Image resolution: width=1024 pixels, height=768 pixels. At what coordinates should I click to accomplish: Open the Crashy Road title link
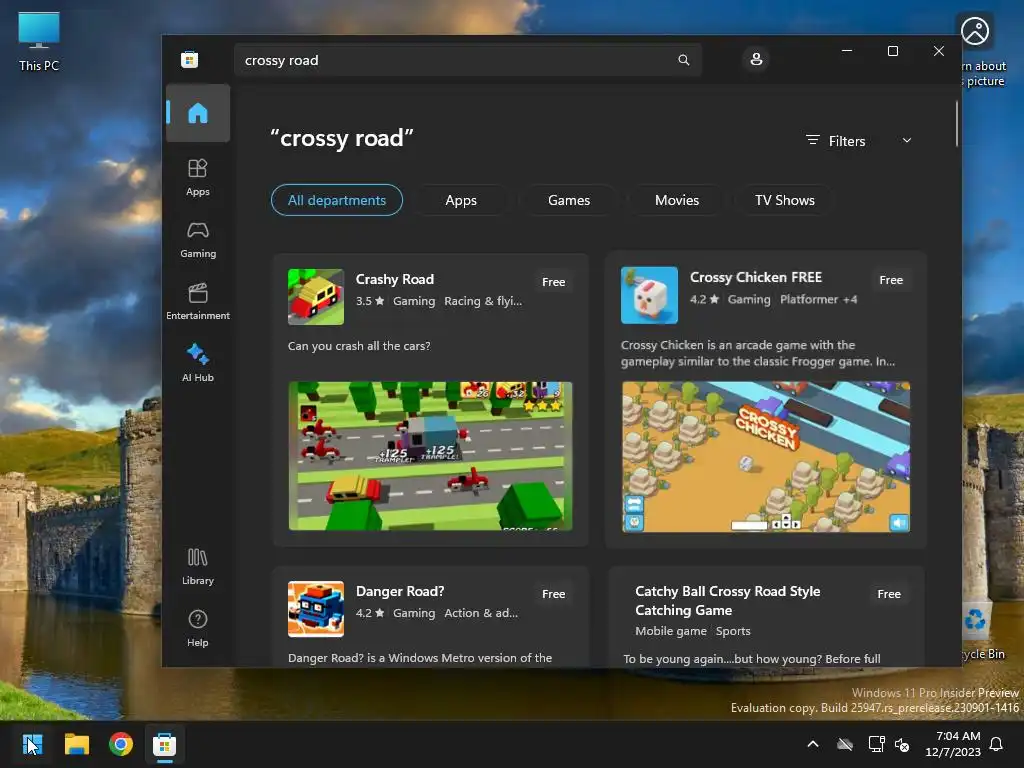[394, 279]
